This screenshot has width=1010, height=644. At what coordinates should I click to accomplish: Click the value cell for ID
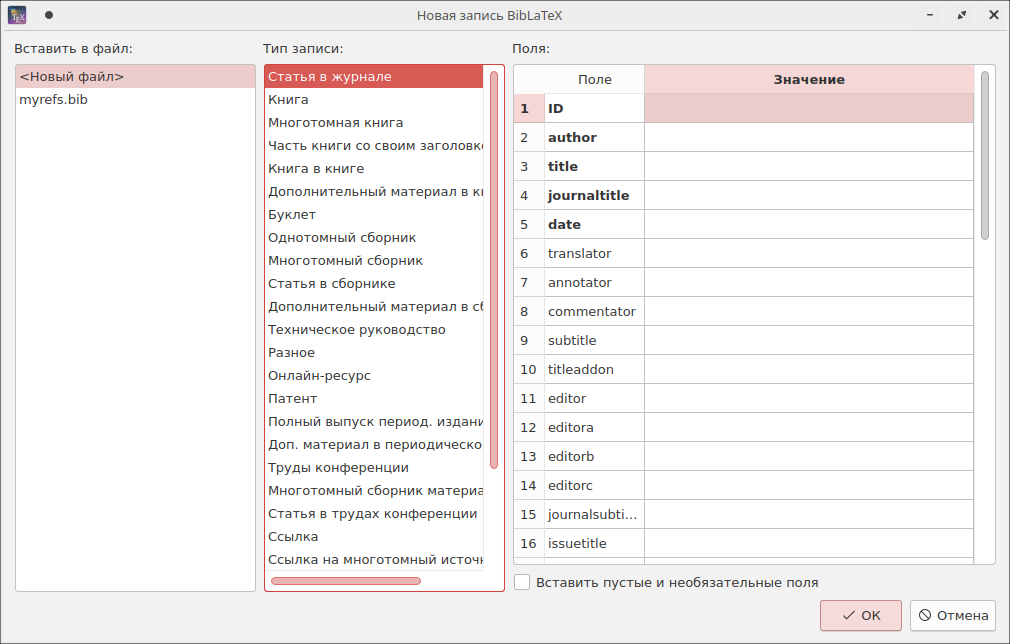click(809, 108)
